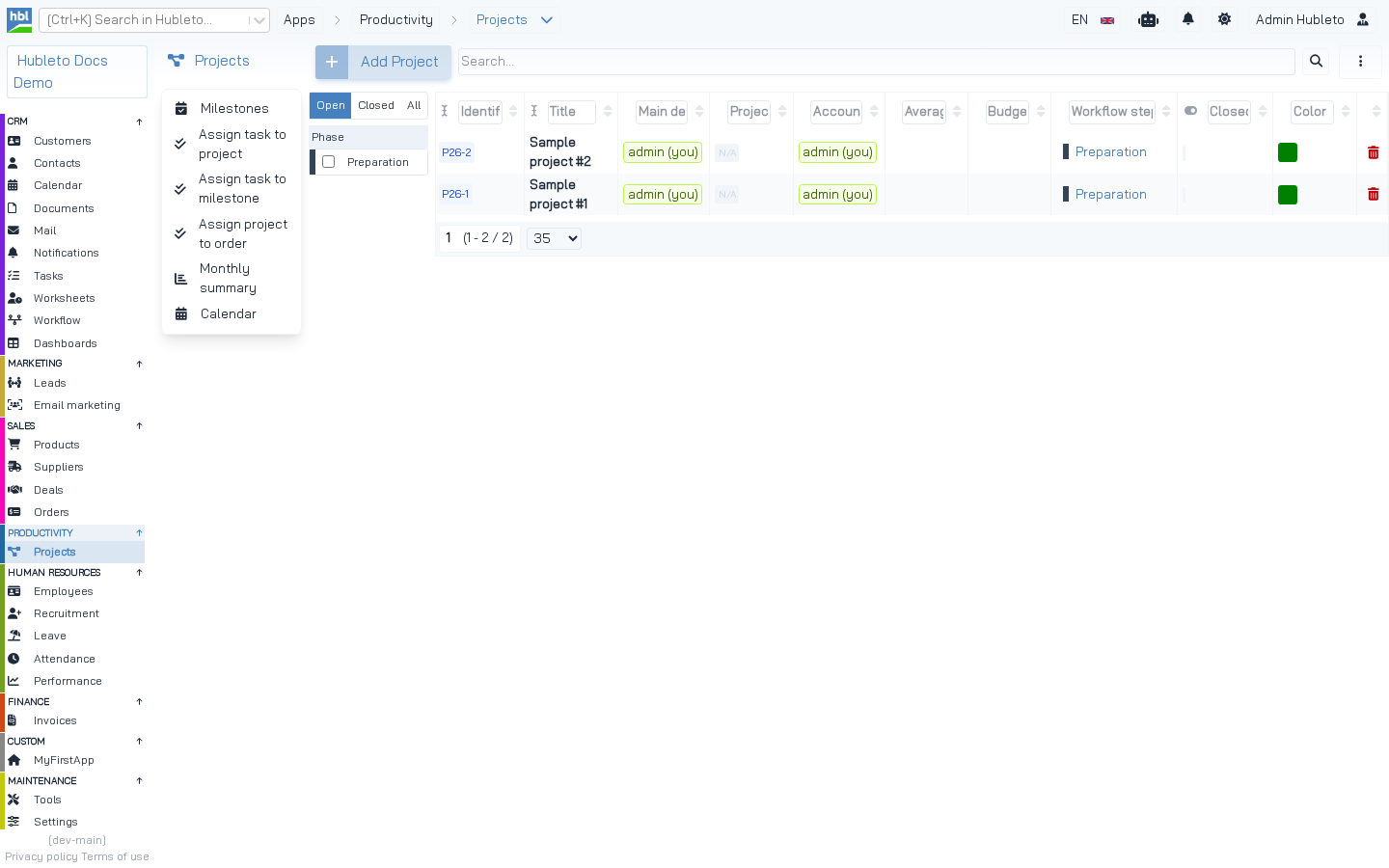Open the Privacy policy link
The height and width of the screenshot is (868, 1389).
click(41, 856)
